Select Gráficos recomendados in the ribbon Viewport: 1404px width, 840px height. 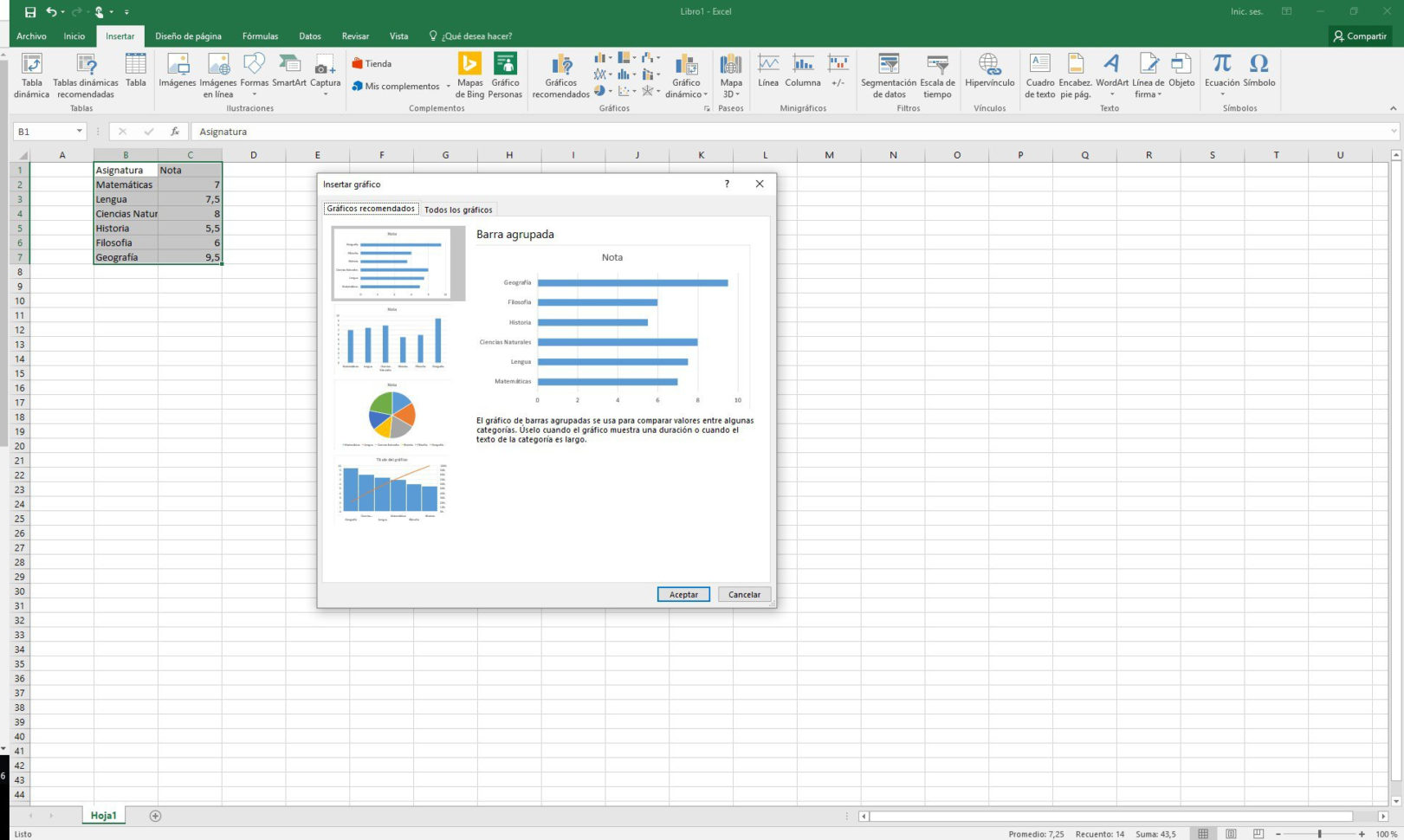pos(560,76)
